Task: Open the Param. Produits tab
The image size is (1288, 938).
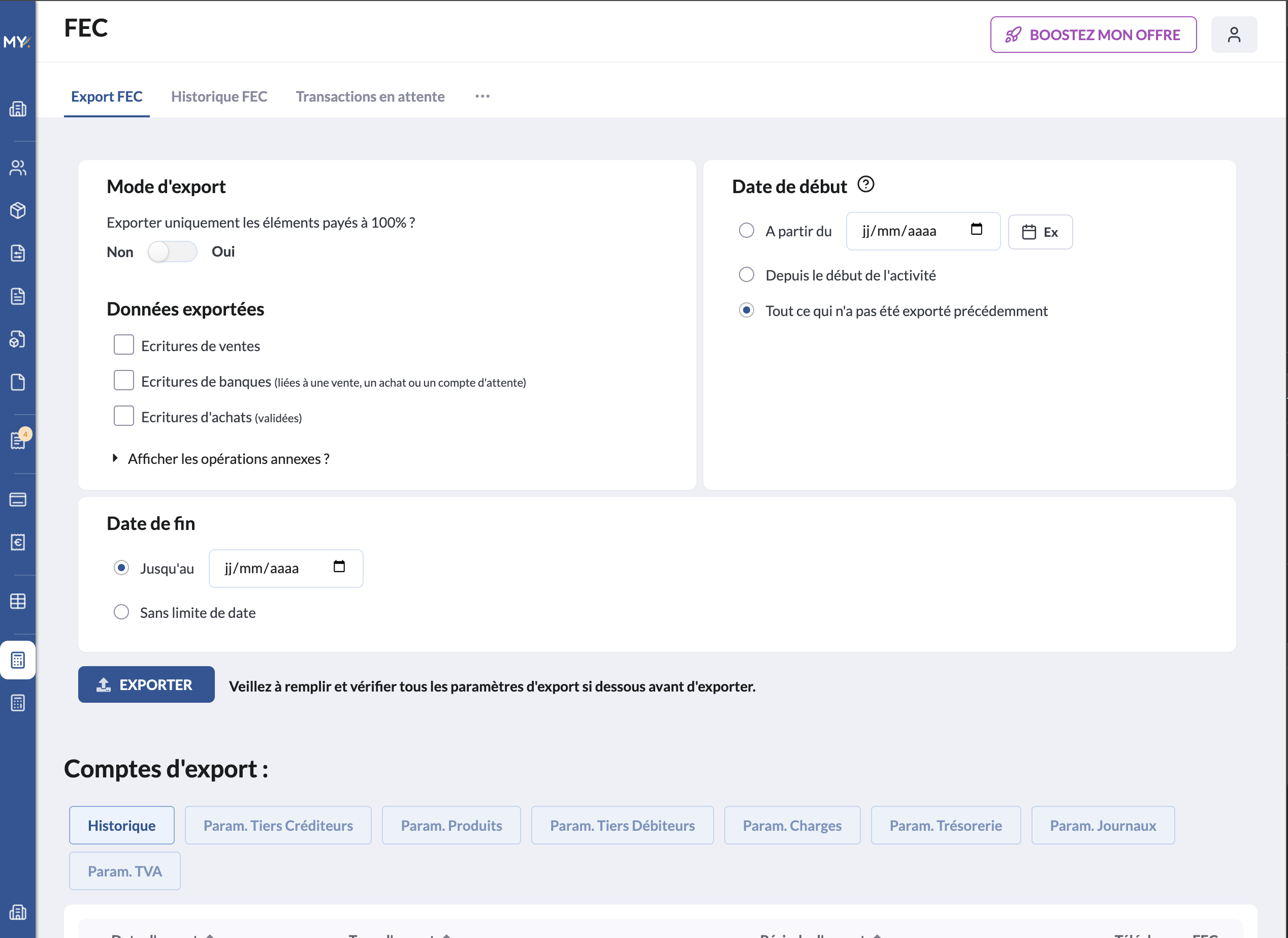Action: click(x=451, y=825)
